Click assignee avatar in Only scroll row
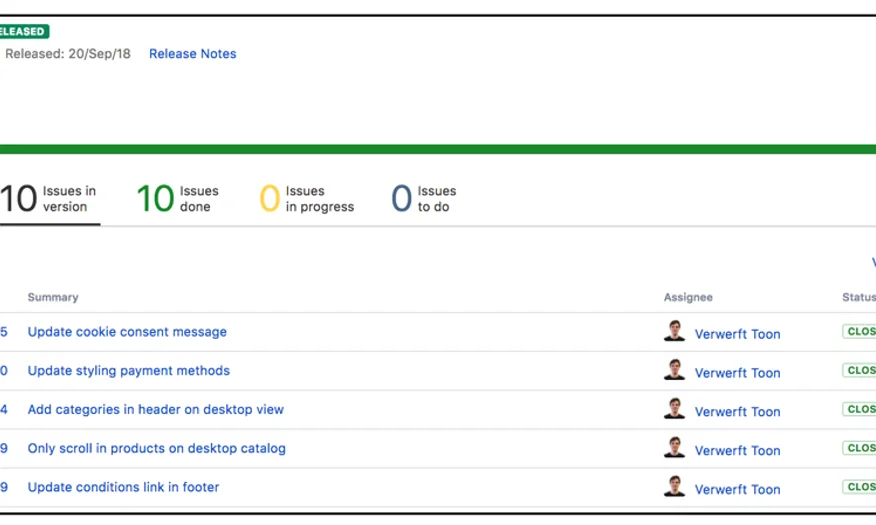876x525 pixels. click(675, 449)
